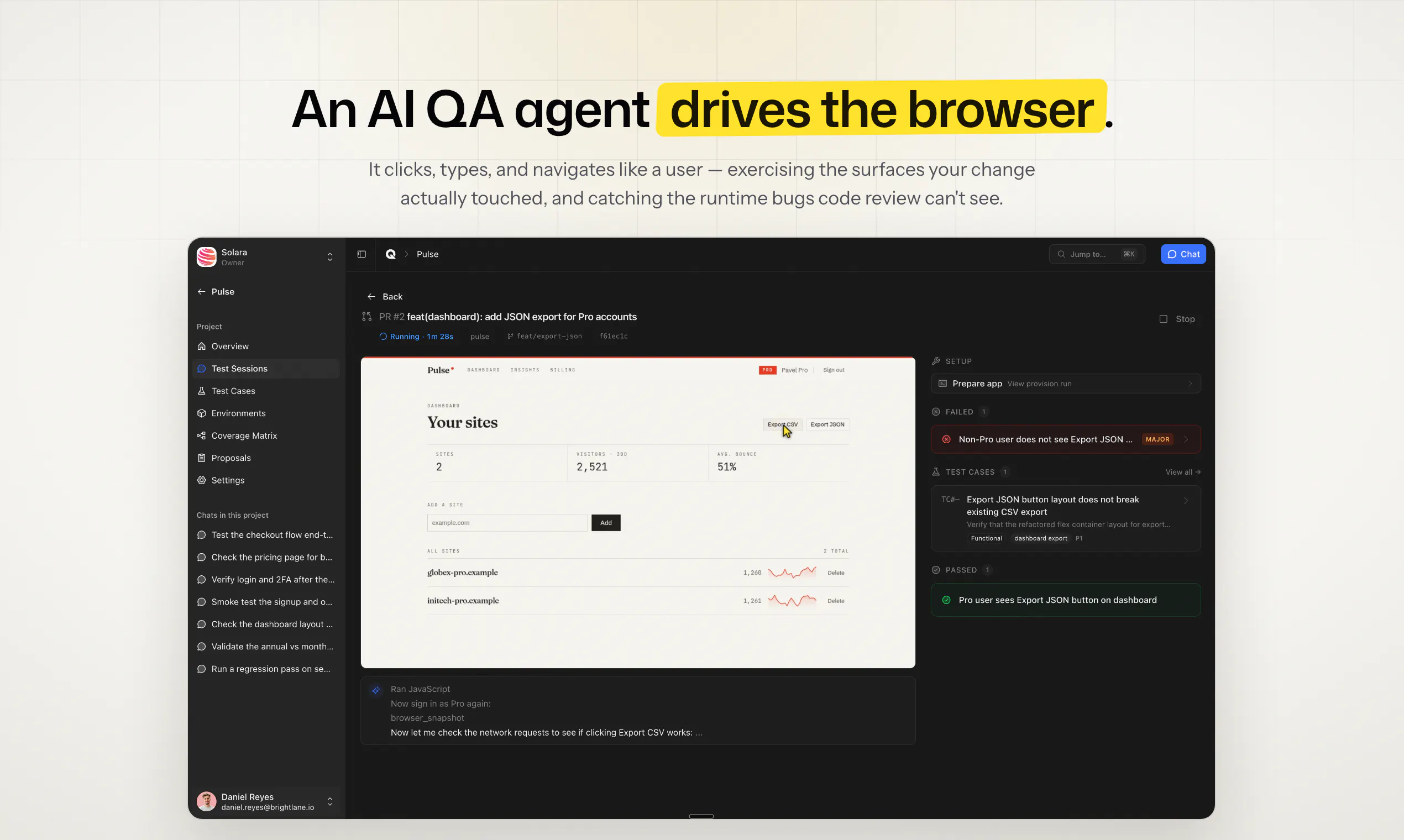Image resolution: width=1404 pixels, height=840 pixels.
Task: Go to Environments page
Action: (266, 413)
